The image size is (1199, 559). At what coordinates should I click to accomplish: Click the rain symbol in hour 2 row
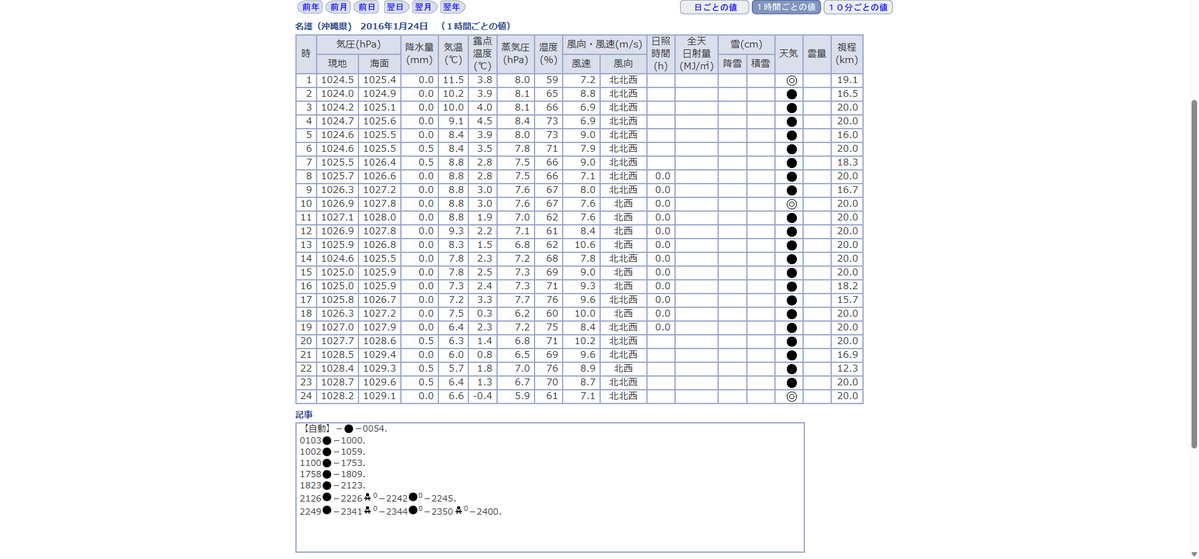click(x=791, y=94)
